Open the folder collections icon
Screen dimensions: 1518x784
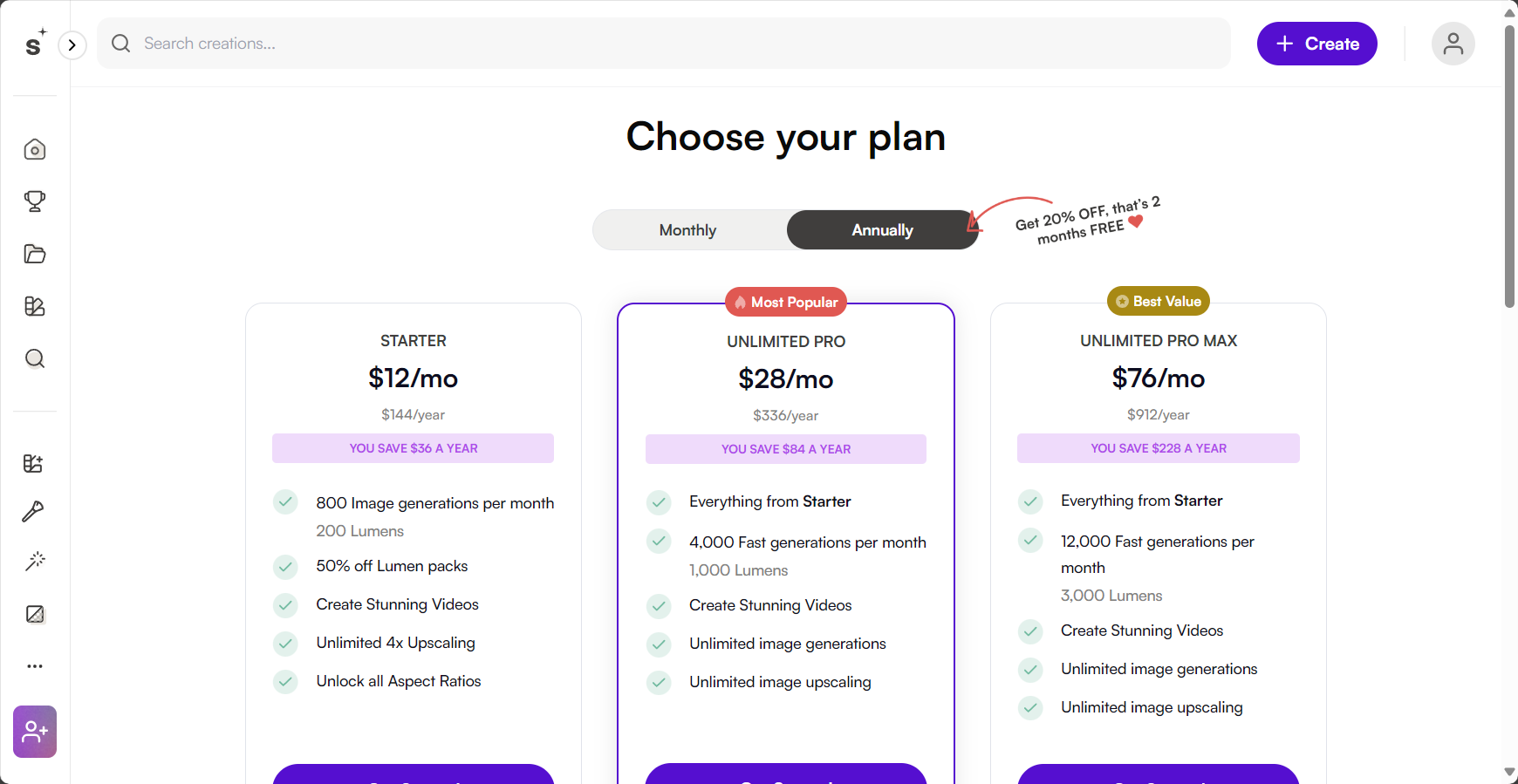(35, 254)
